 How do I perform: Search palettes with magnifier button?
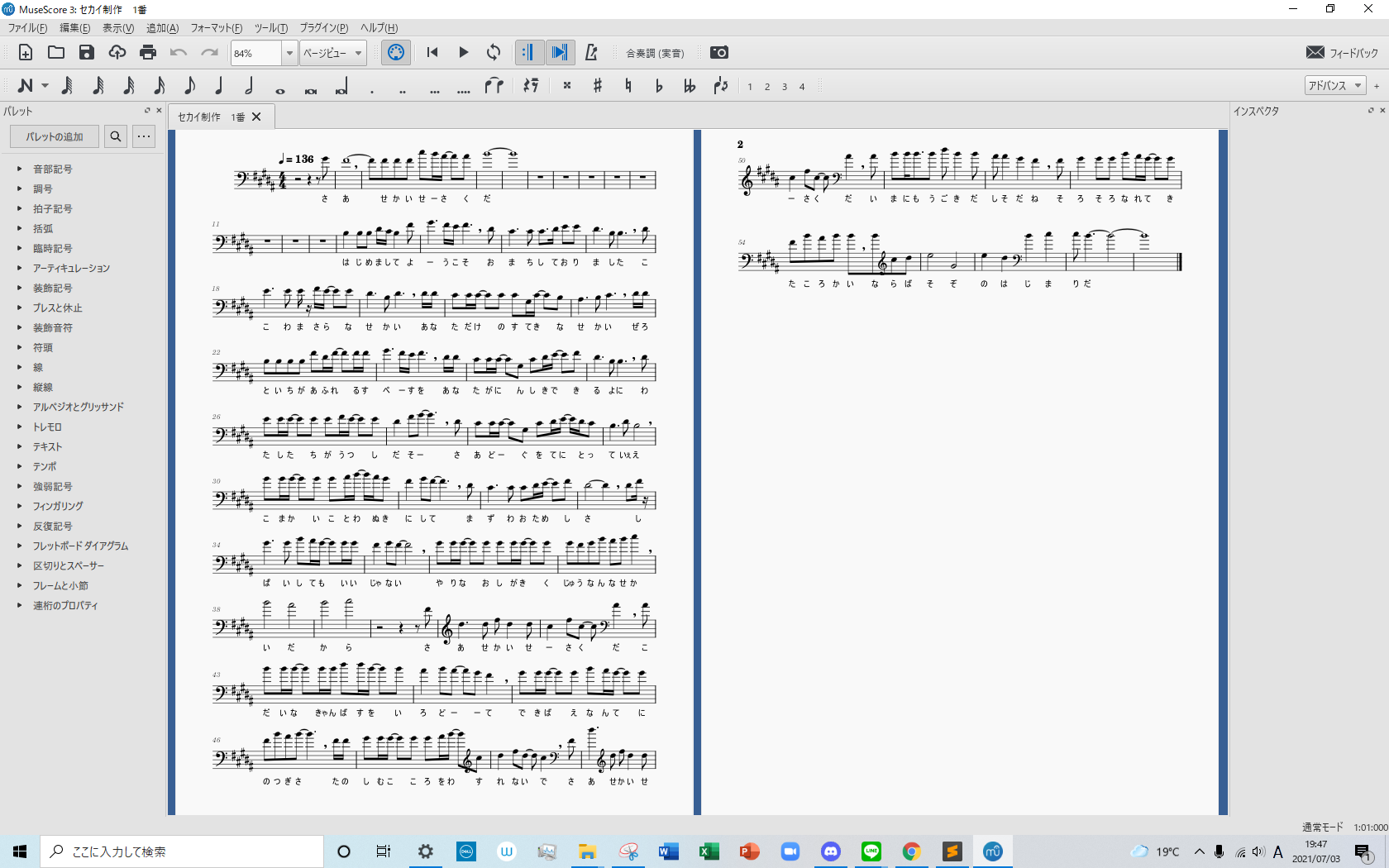click(116, 136)
